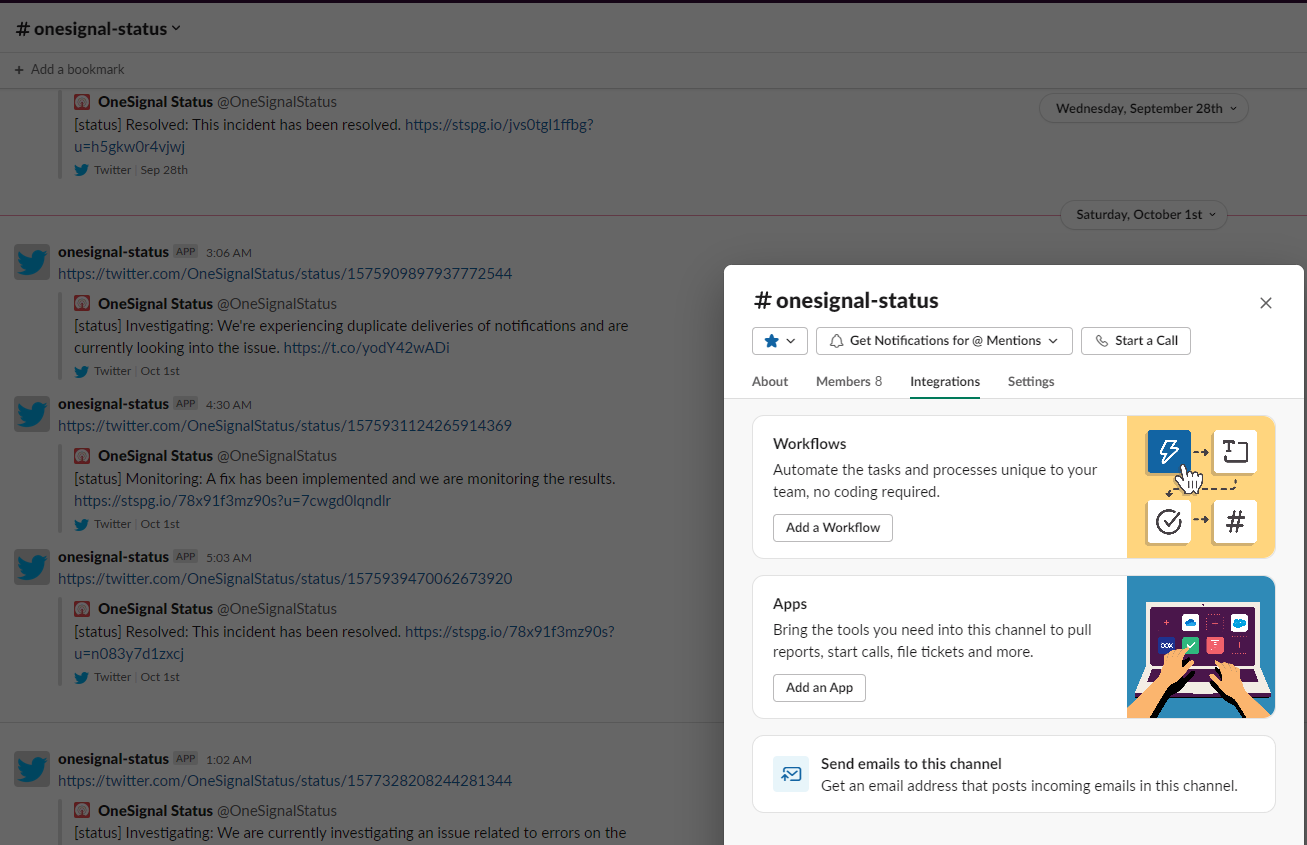Click 1:02 AM message timestamp

[x=229, y=760]
